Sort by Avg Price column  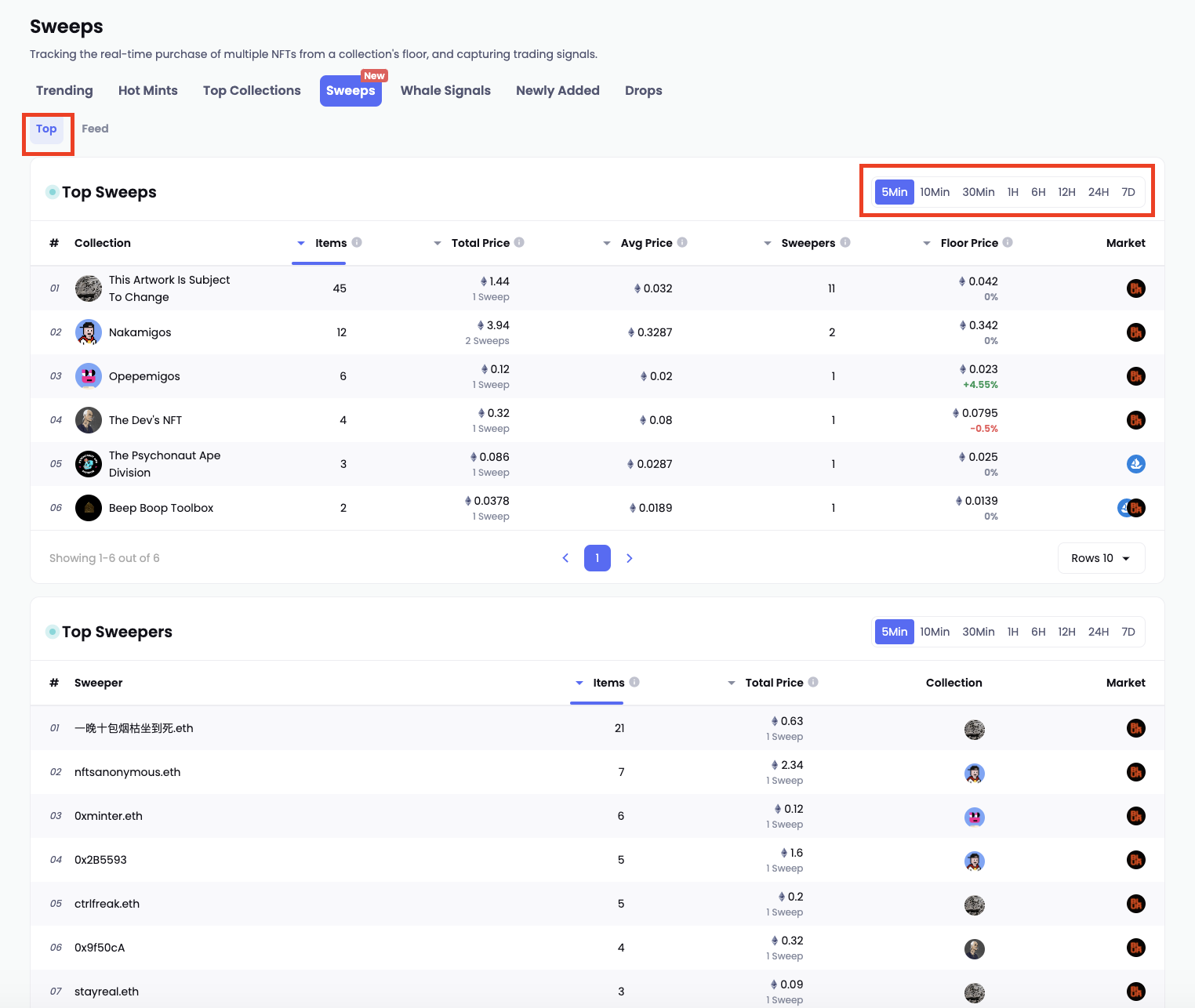[x=638, y=243]
